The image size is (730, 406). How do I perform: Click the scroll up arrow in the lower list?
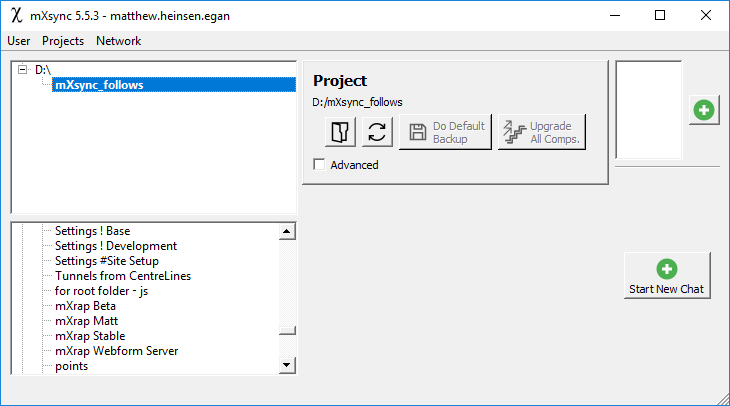click(x=287, y=231)
